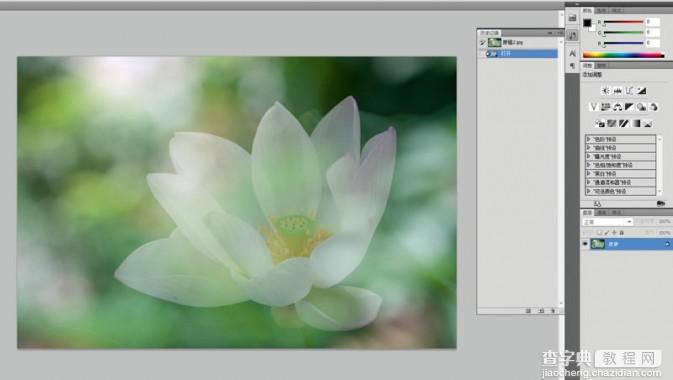
Task: Add a Posterize adjustment layer
Action: coord(612,124)
